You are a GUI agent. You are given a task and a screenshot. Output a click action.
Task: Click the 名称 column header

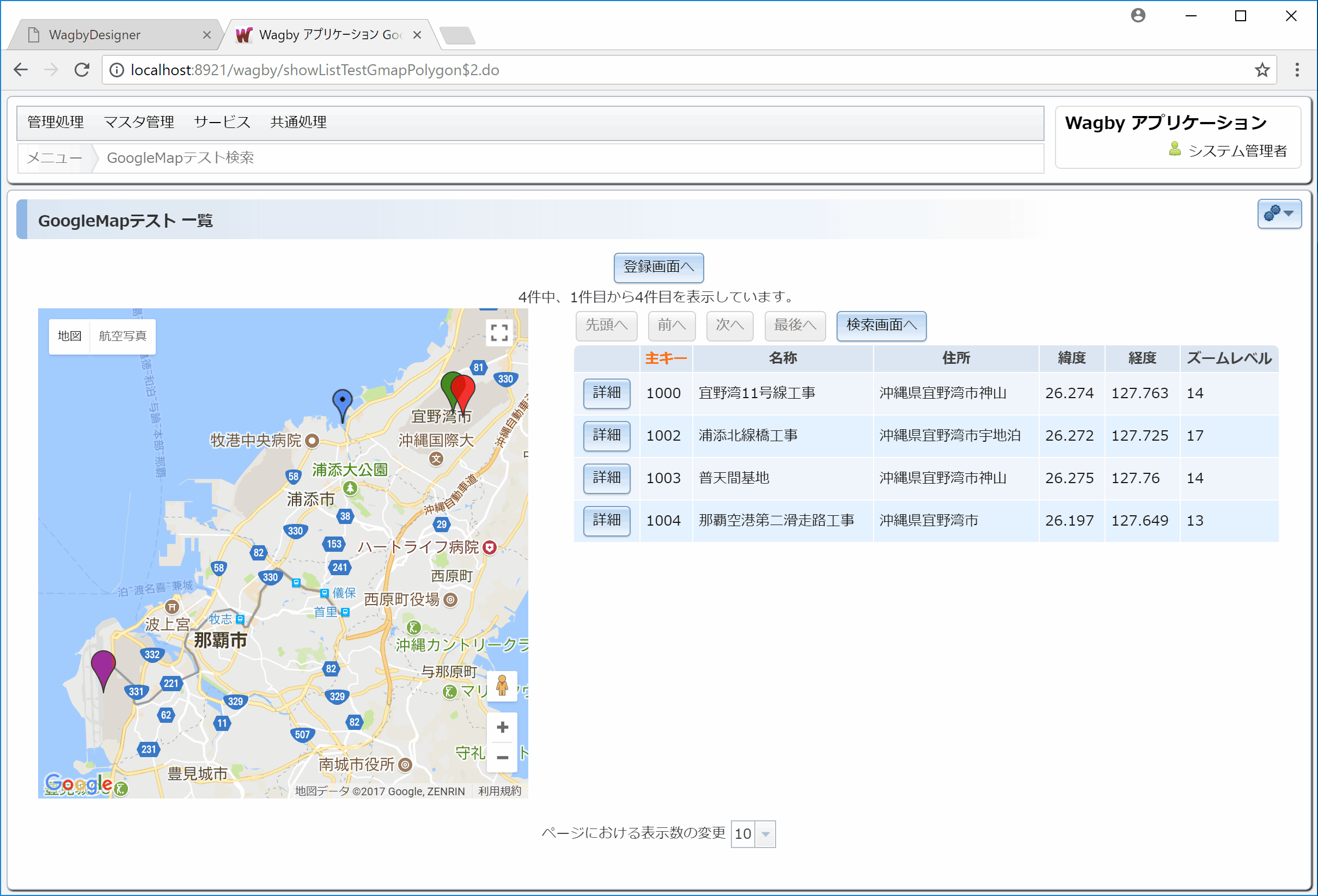[783, 358]
